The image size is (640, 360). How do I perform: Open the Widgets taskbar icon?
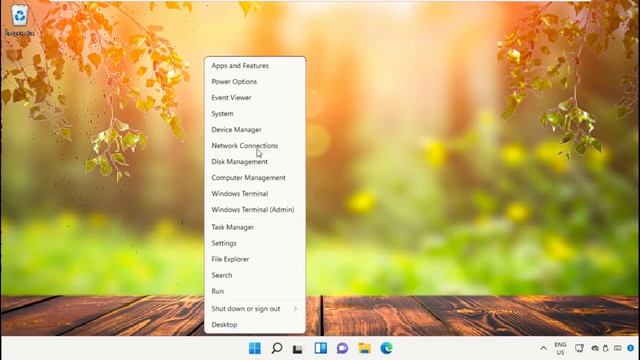[320, 348]
